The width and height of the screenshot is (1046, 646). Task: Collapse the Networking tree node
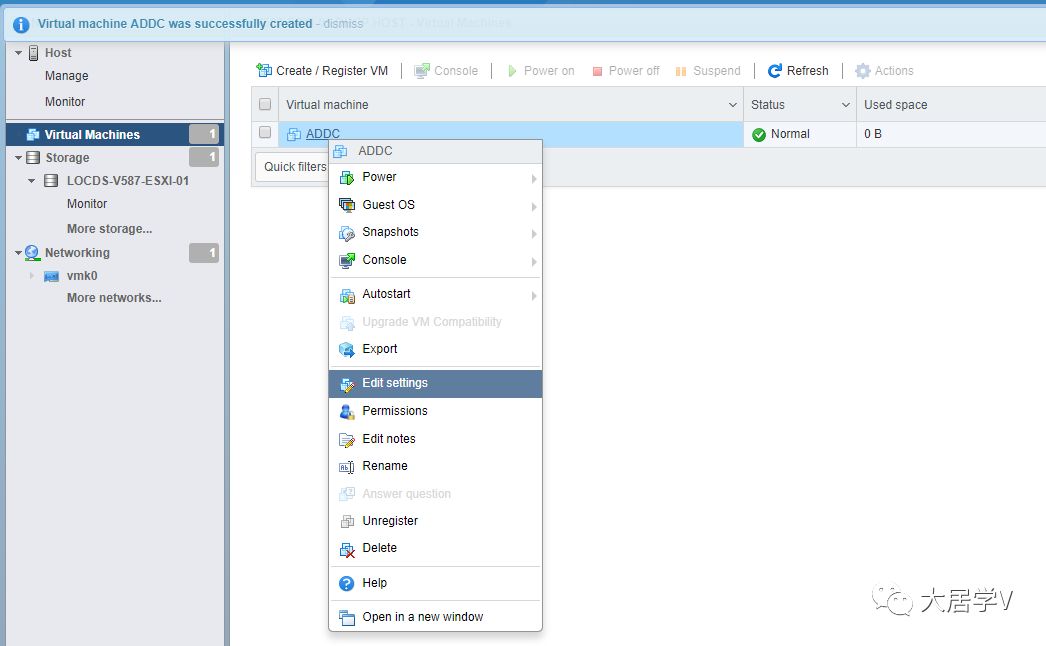pyautogui.click(x=19, y=253)
